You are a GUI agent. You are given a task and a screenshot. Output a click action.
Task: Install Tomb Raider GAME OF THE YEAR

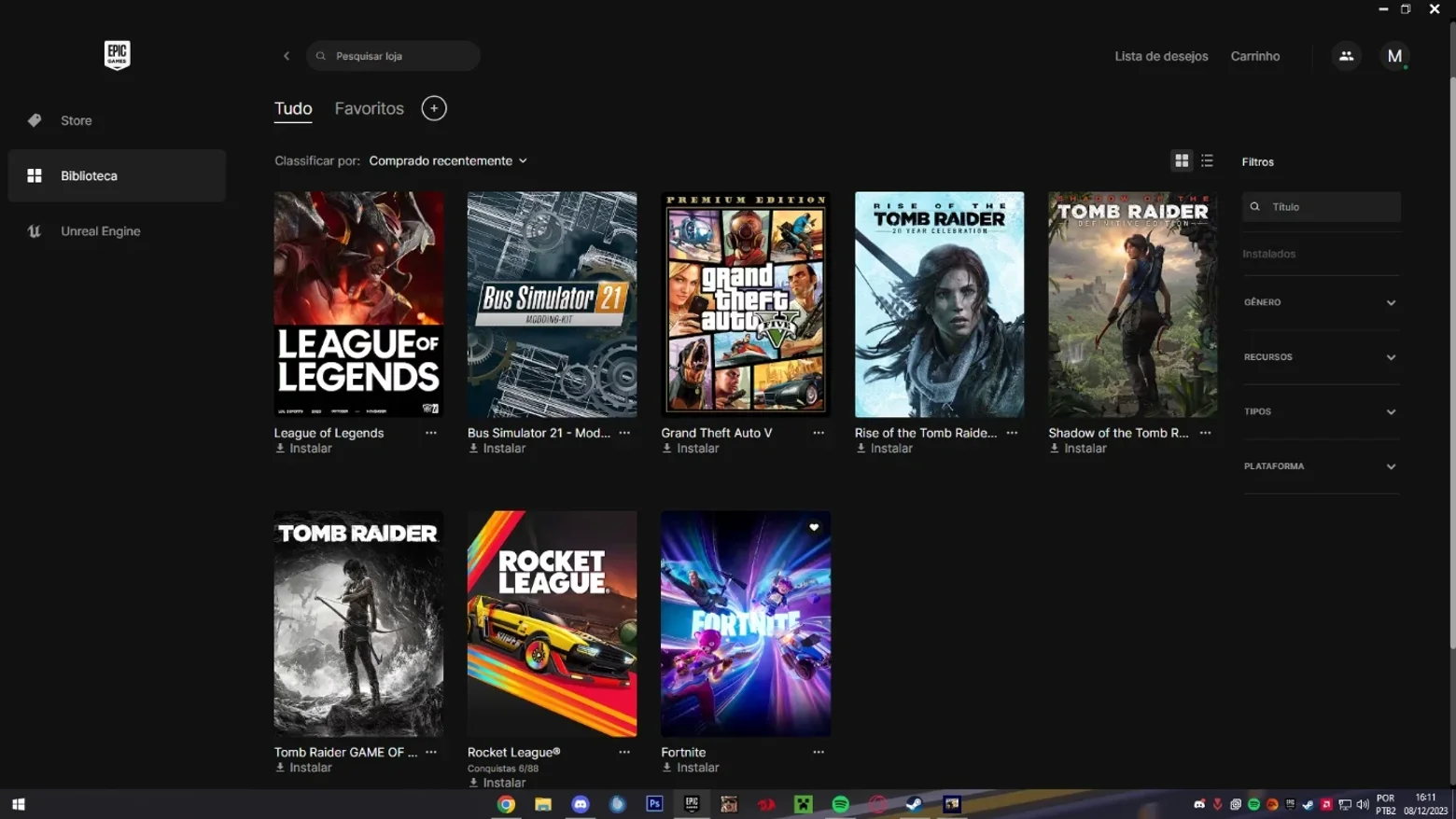click(303, 768)
